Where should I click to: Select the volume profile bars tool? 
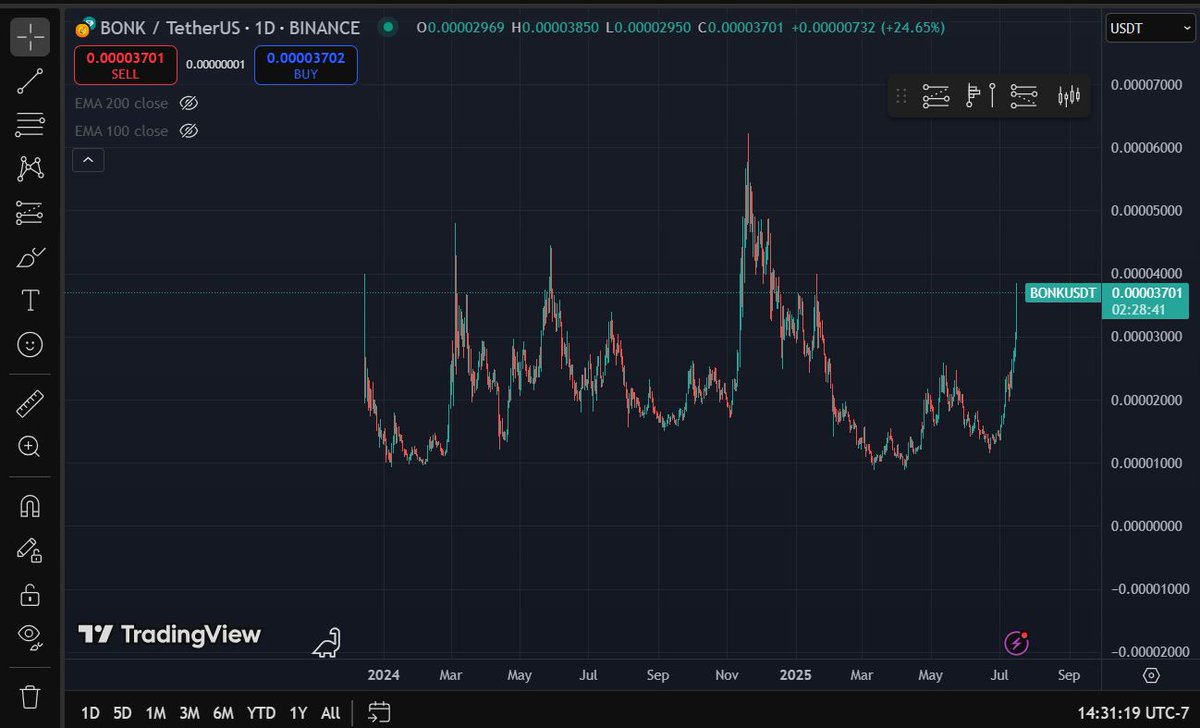click(x=973, y=96)
